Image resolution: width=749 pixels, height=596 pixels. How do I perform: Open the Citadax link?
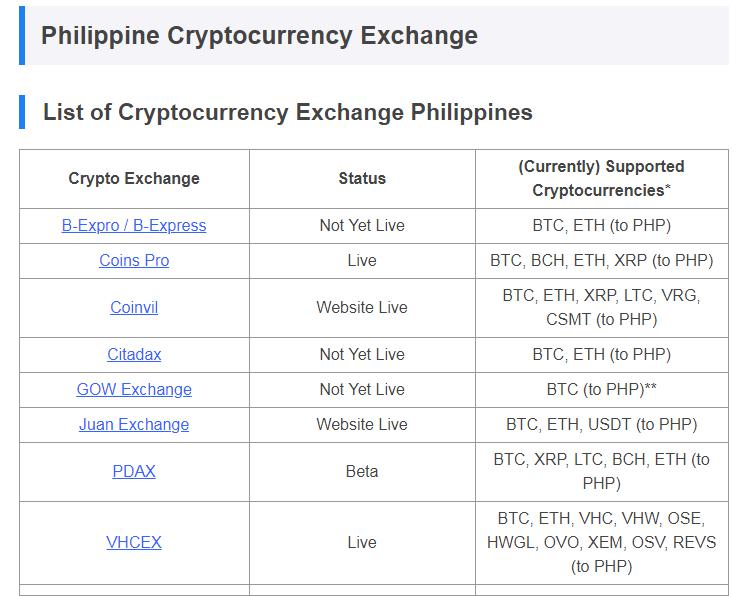[134, 354]
